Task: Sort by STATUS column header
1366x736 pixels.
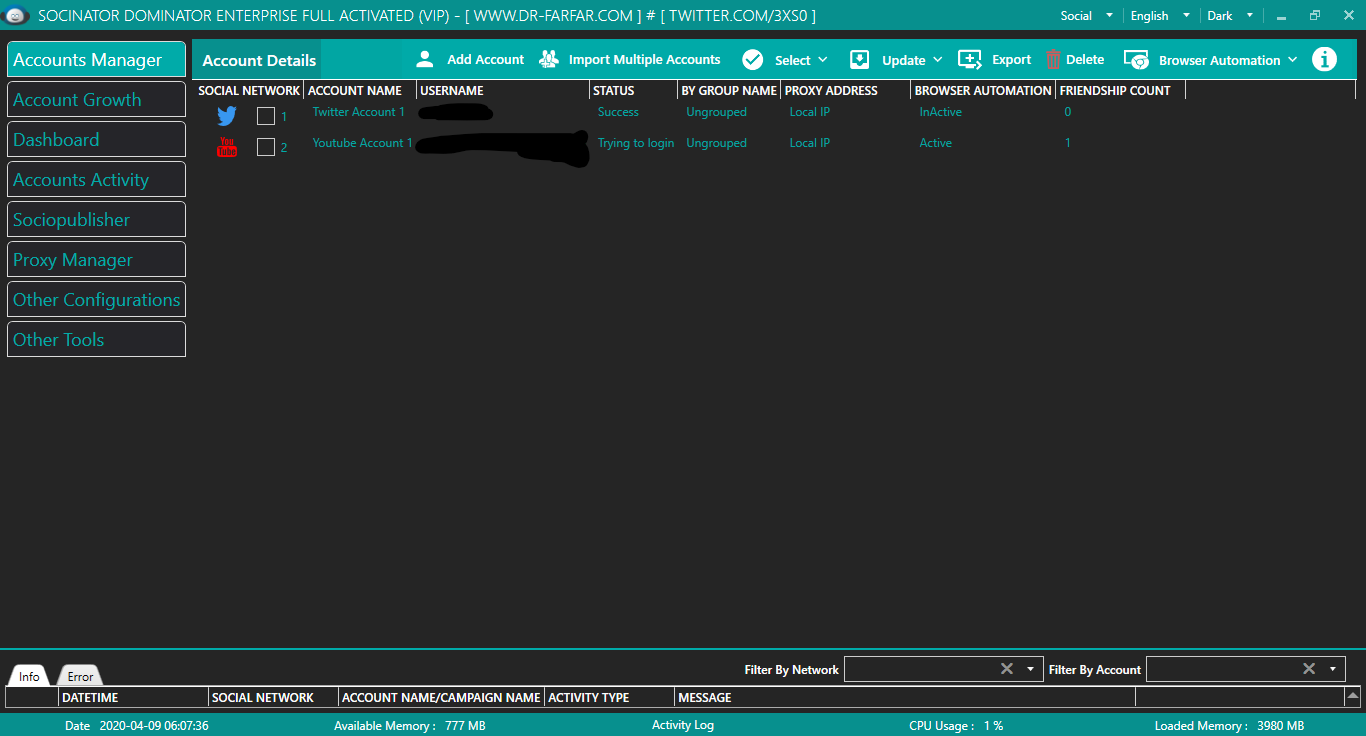Action: click(x=633, y=90)
